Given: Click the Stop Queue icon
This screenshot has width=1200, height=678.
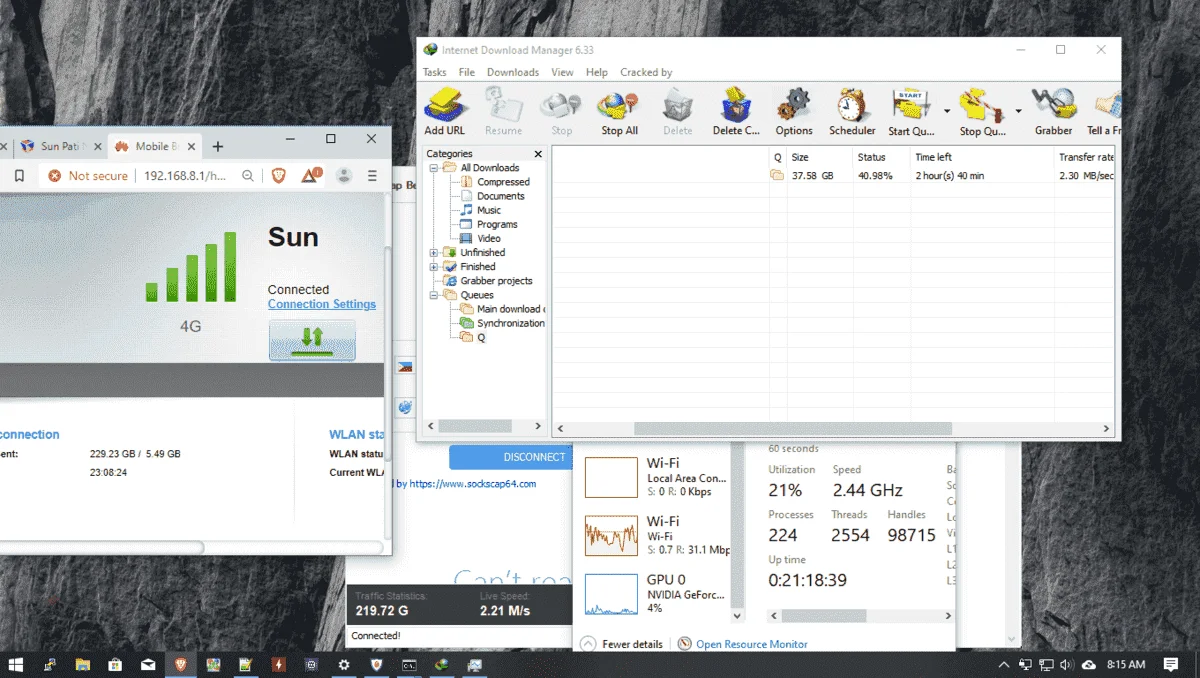Looking at the screenshot, I should click(x=982, y=110).
